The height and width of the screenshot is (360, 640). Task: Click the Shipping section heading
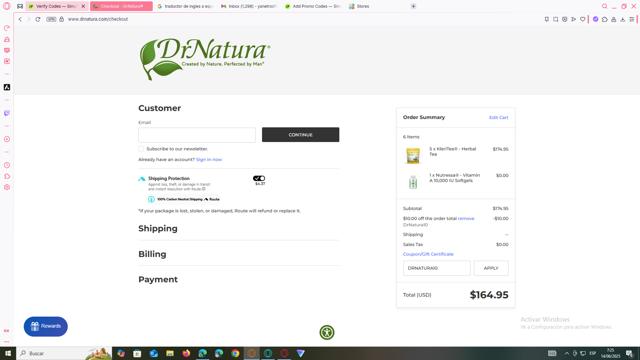tap(158, 229)
